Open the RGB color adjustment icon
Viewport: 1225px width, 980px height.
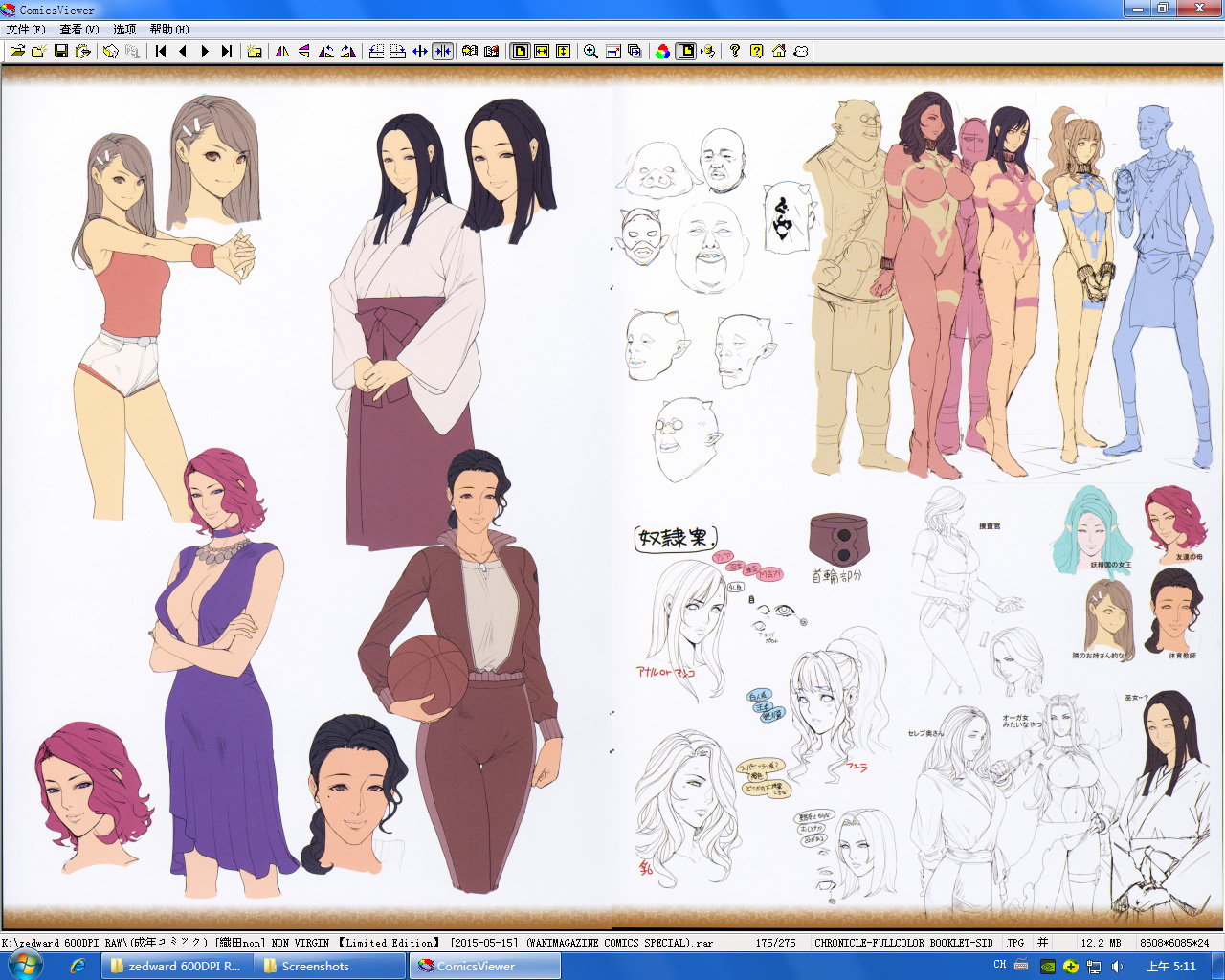(x=663, y=52)
